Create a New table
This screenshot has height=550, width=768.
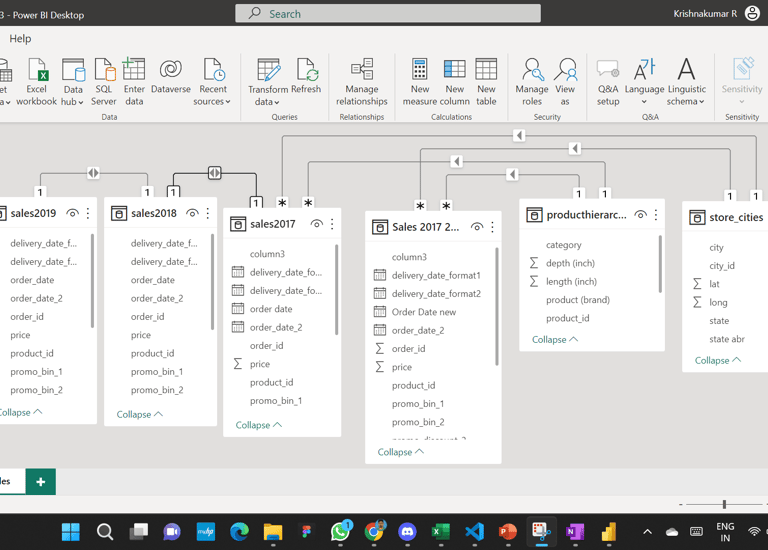(486, 81)
